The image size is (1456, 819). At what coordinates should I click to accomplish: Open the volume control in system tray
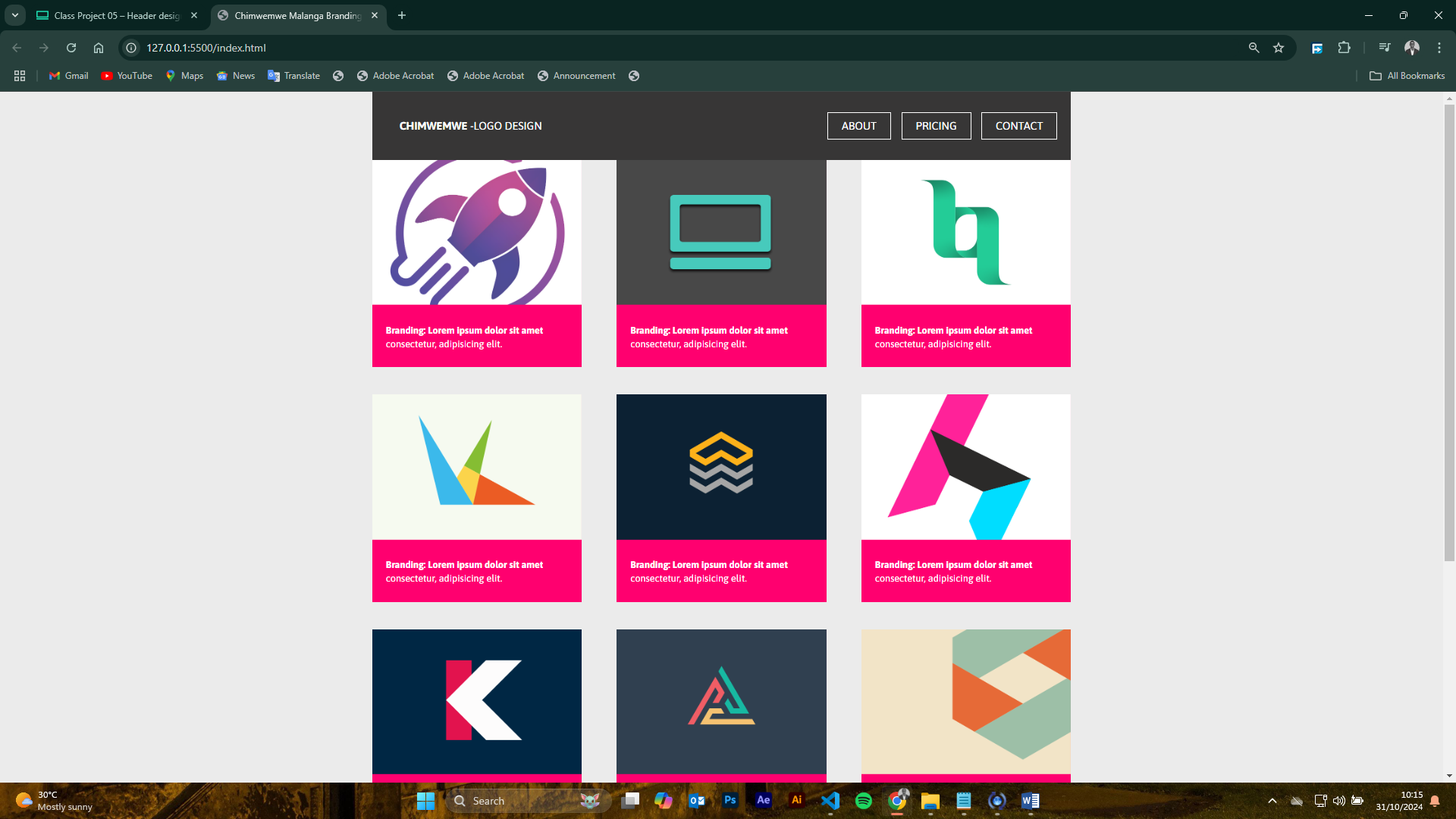click(1339, 801)
